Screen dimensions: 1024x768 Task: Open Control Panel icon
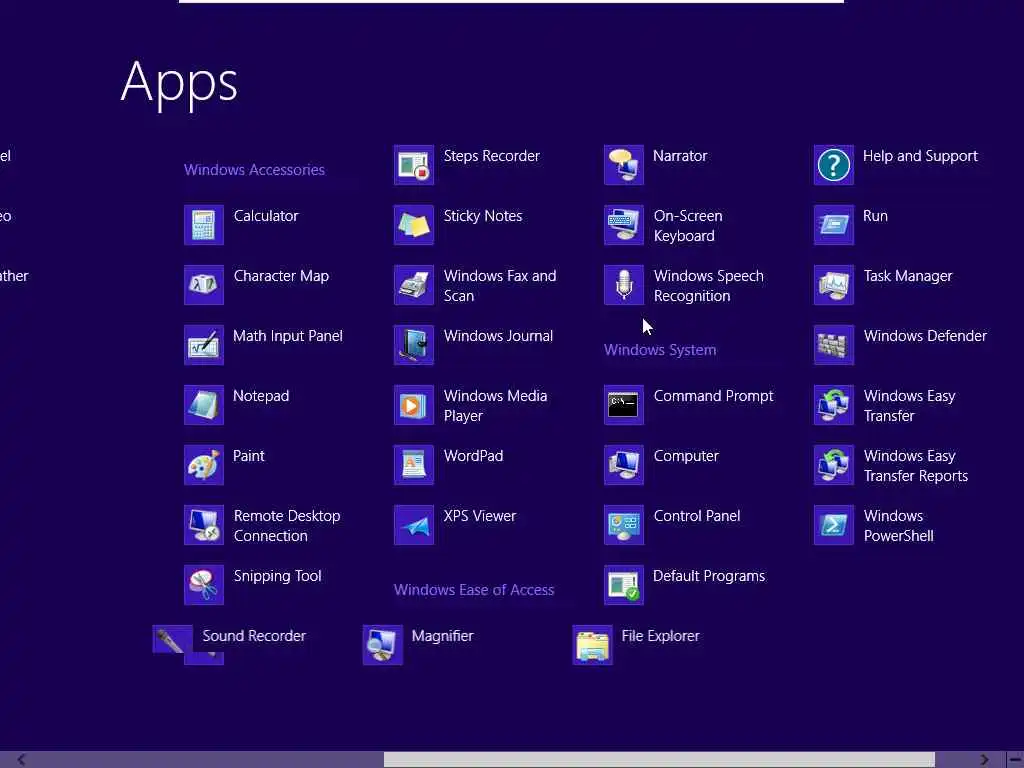click(624, 525)
